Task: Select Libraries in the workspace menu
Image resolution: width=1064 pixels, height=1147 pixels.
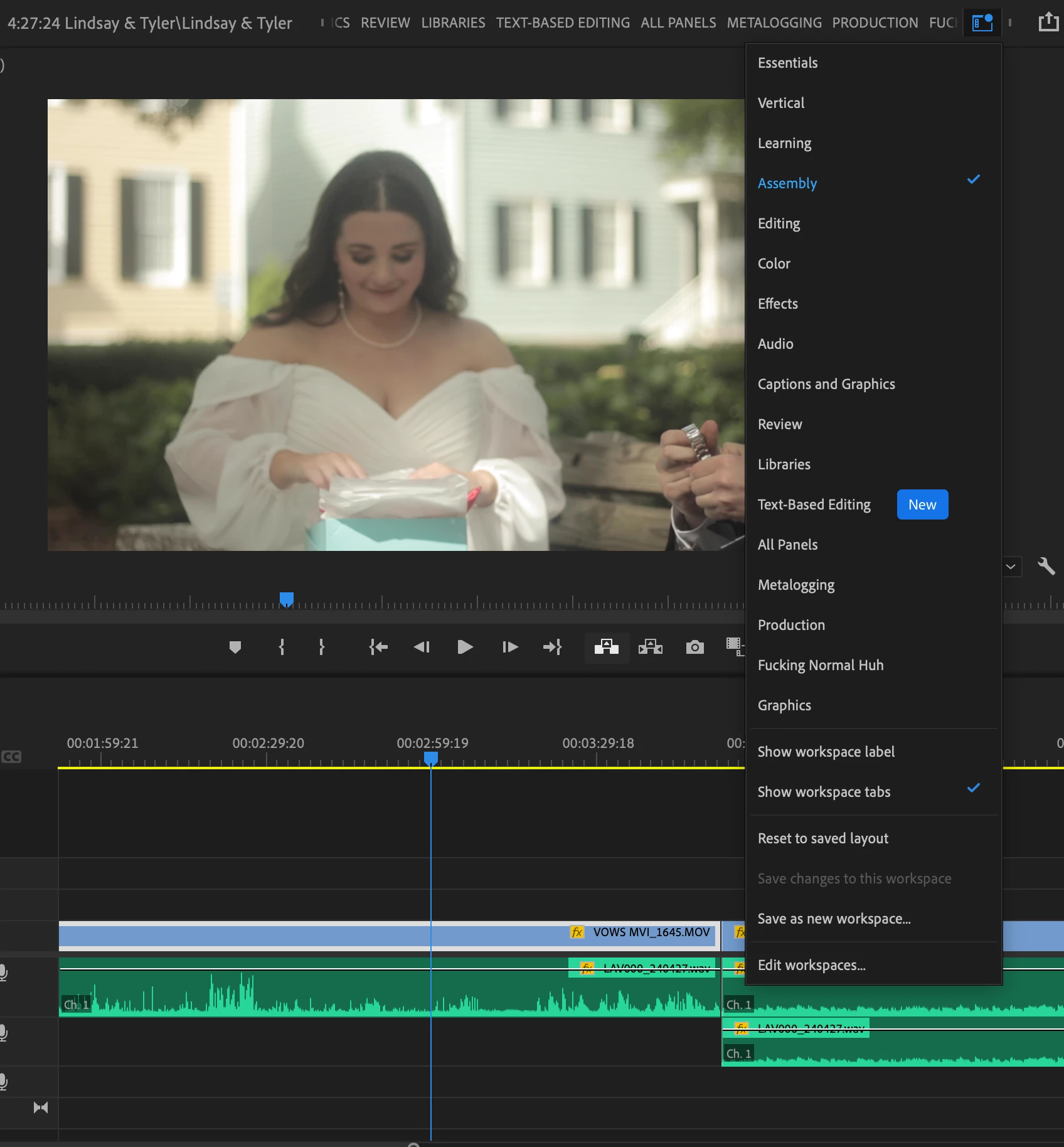Action: [873, 464]
